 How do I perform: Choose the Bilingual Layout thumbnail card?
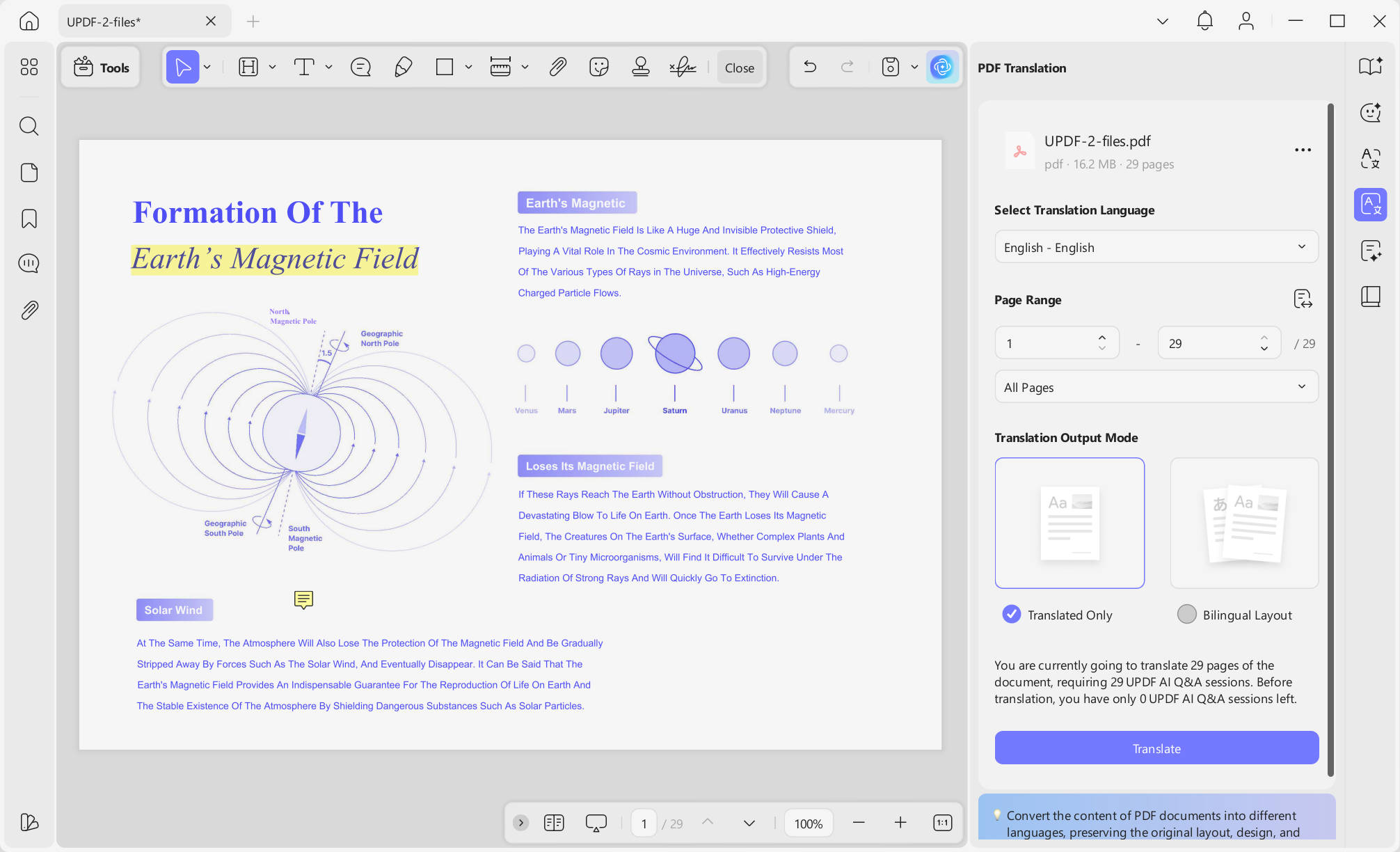pos(1244,523)
